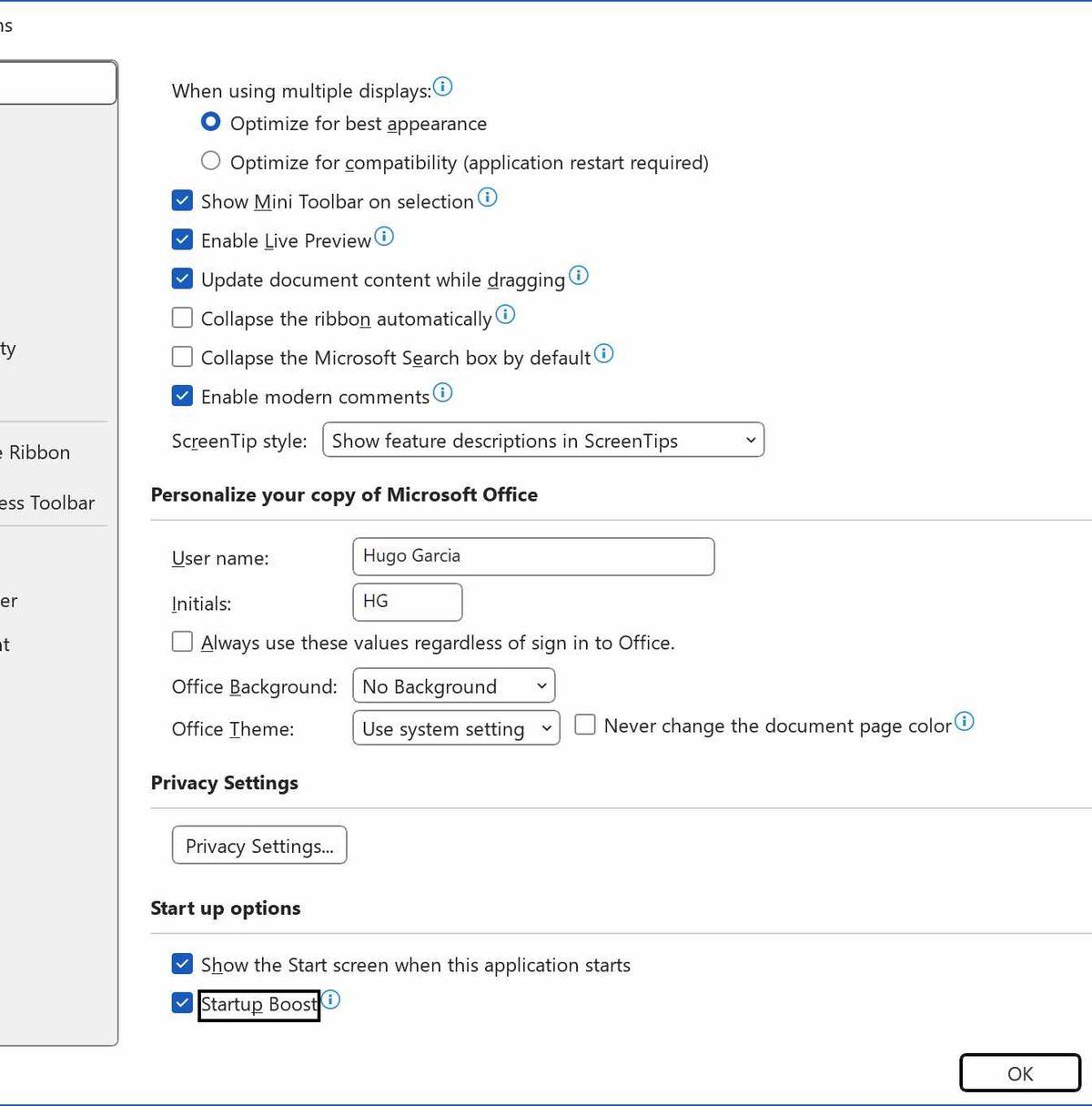Check "Always use these values regardless of sign in"
The image size is (1092, 1106).
[x=182, y=641]
